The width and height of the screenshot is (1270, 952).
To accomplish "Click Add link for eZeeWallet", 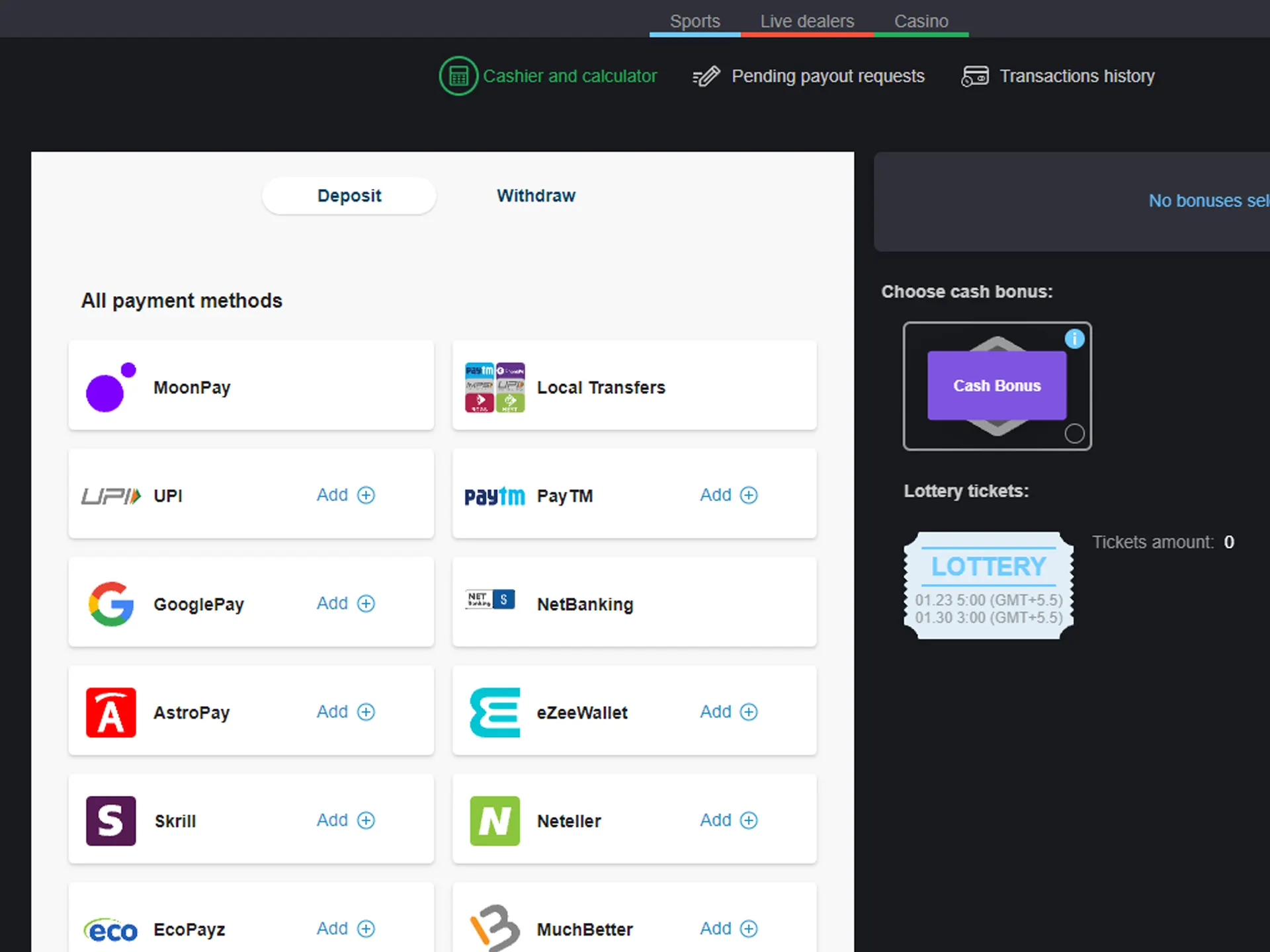I will click(x=716, y=712).
